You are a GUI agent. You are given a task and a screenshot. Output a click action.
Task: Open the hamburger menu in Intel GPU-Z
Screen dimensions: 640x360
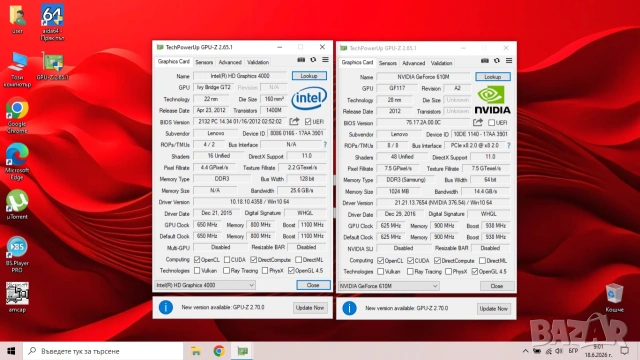(325, 60)
